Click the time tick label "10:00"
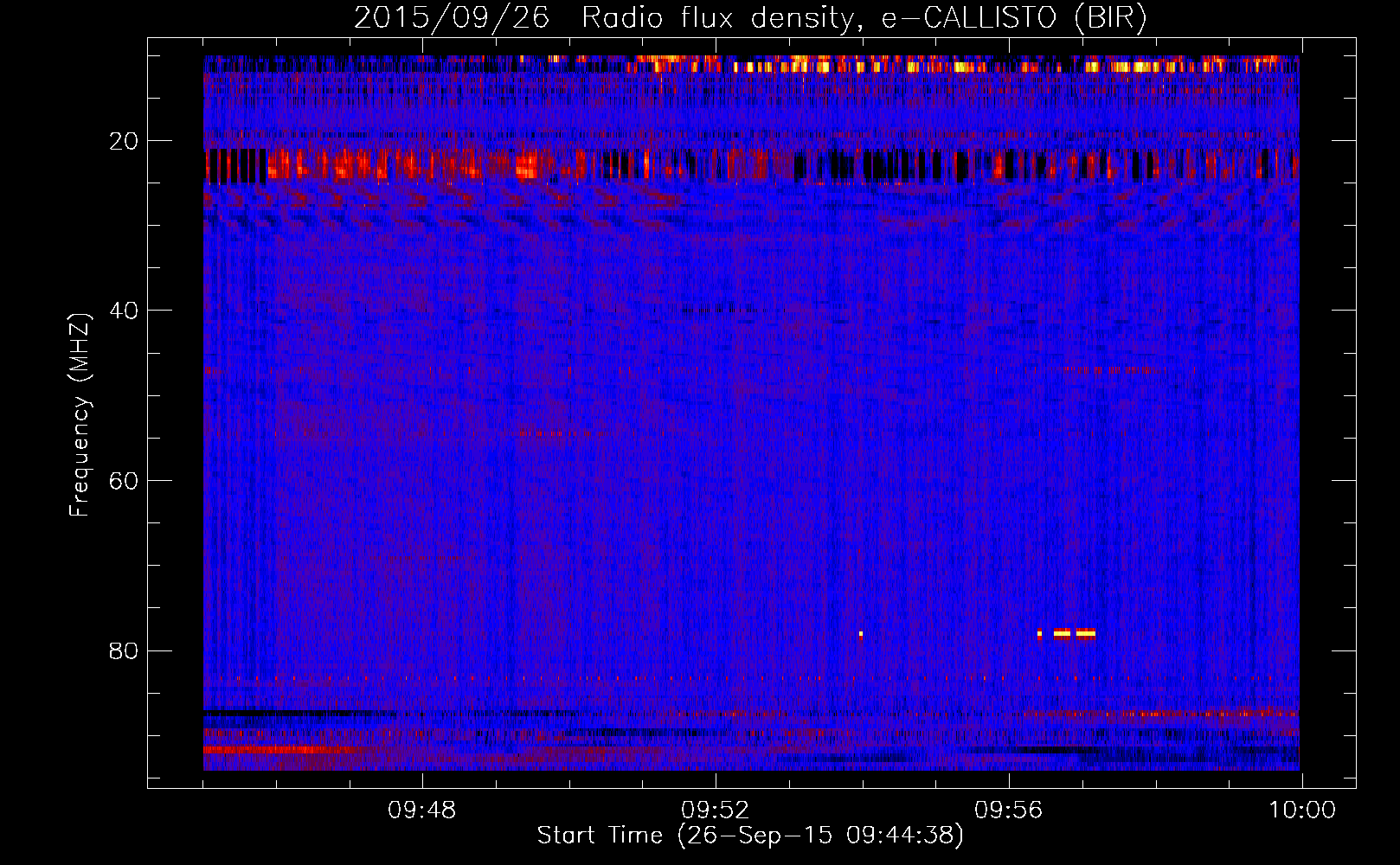 point(1302,811)
